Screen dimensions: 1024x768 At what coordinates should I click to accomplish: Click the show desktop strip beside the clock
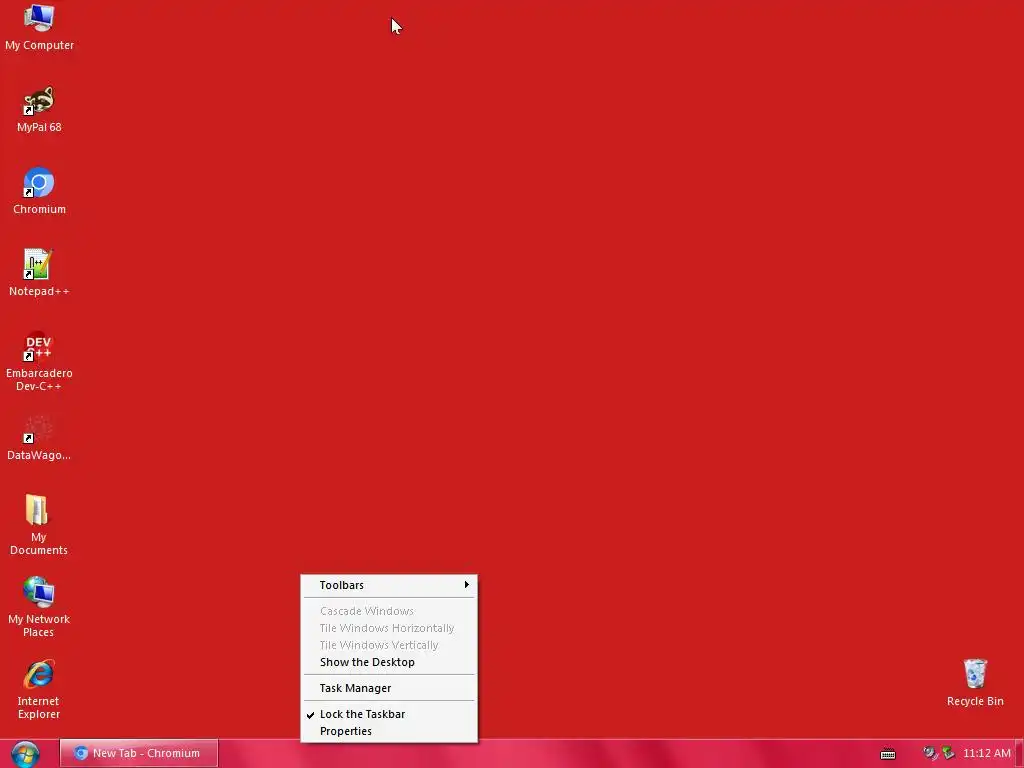coord(1019,754)
